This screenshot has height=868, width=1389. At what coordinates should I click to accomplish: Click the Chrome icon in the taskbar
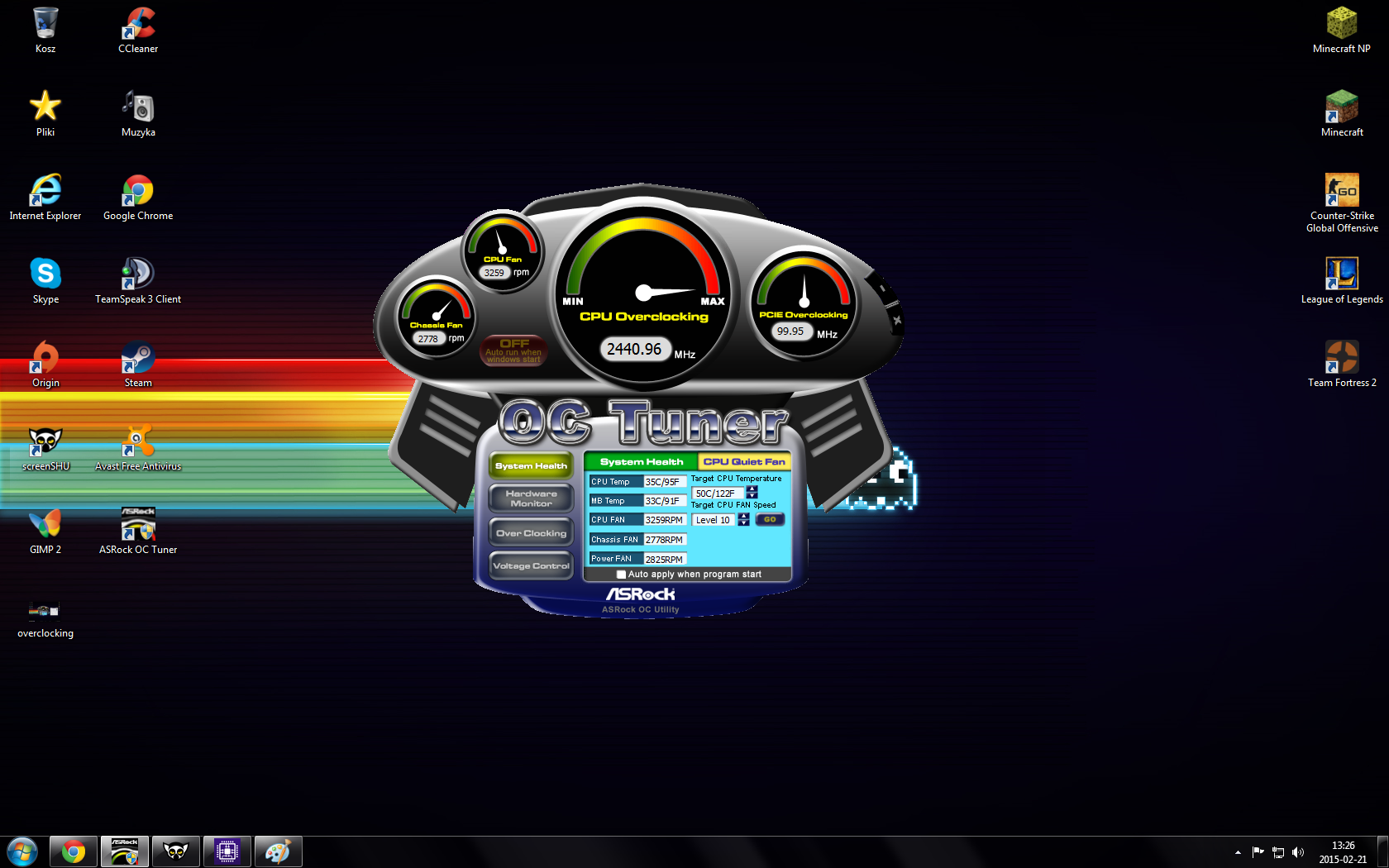click(74, 851)
